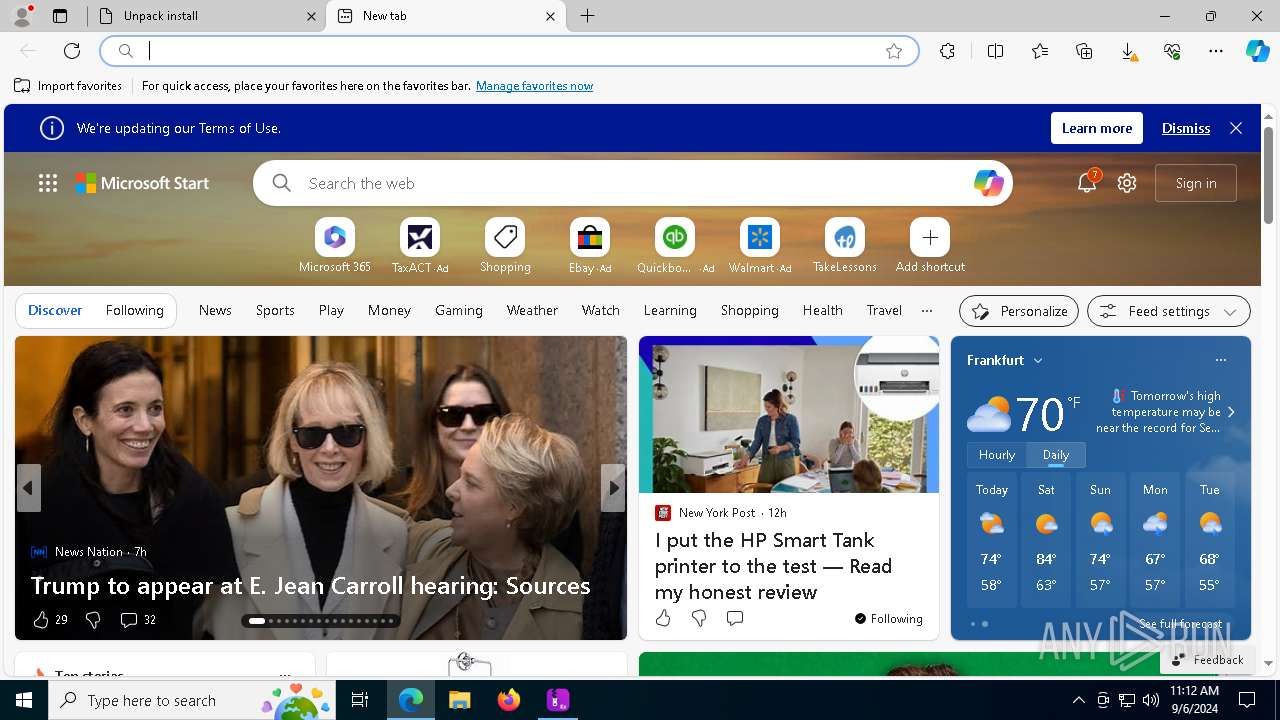Dislike the Trump hearing story
1280x720 pixels.
click(x=93, y=620)
